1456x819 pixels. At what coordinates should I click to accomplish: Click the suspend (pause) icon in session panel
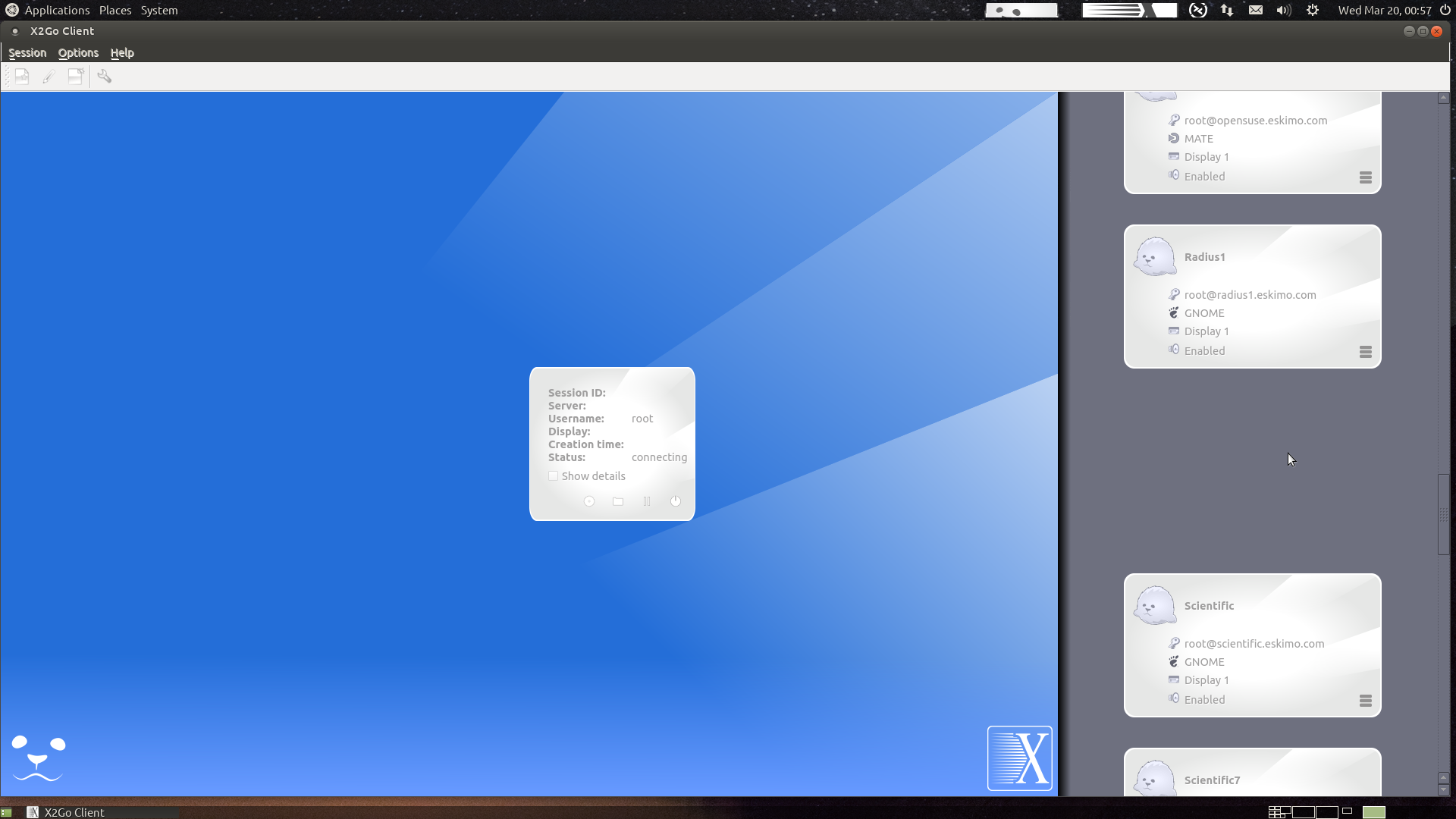coord(647,501)
